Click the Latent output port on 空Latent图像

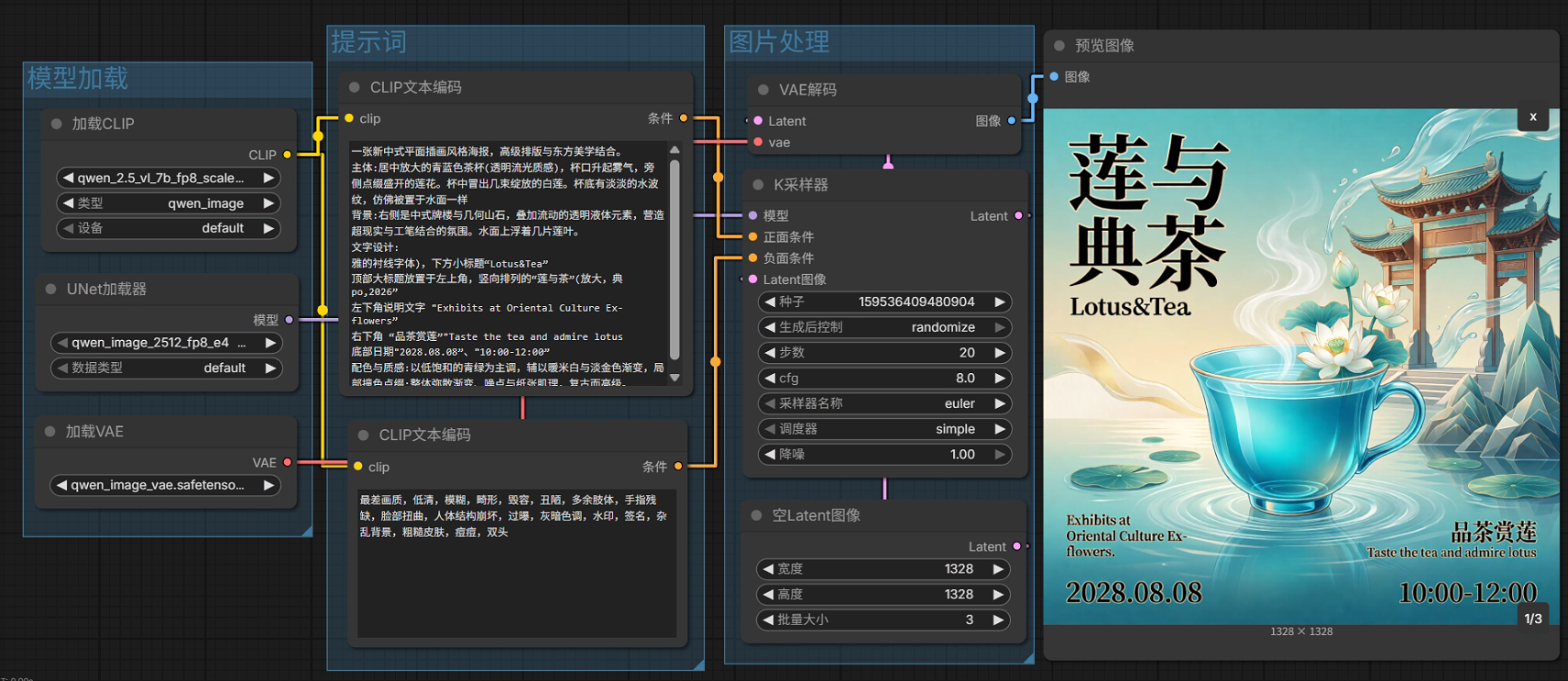point(1017,546)
